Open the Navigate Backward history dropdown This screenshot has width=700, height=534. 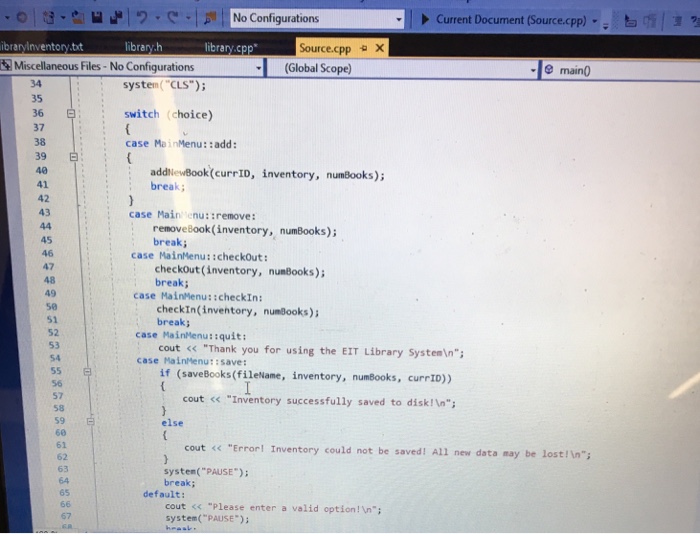(7, 17)
